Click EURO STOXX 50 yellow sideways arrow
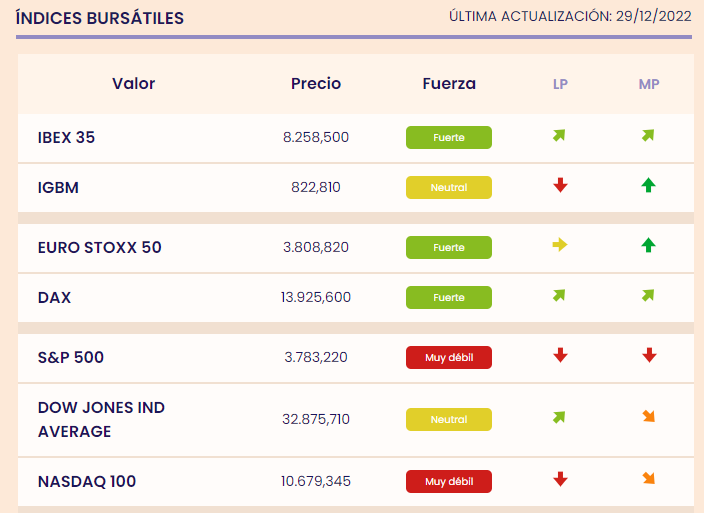This screenshot has height=513, width=704. [560, 245]
